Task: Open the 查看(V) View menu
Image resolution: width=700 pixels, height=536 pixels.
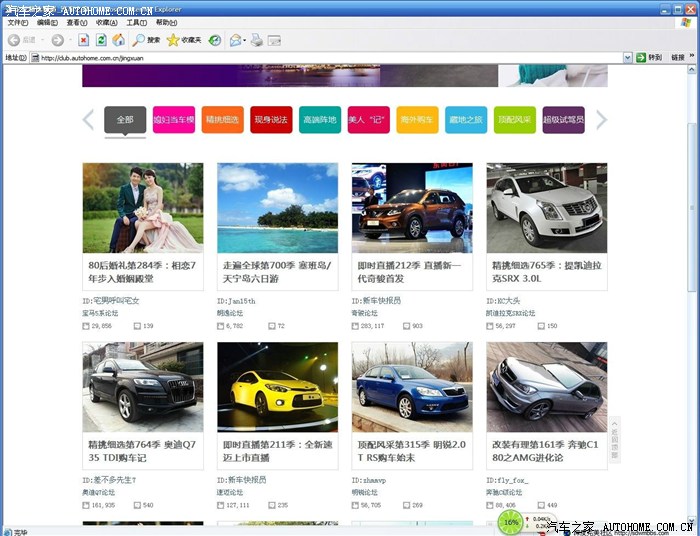Action: (76, 22)
